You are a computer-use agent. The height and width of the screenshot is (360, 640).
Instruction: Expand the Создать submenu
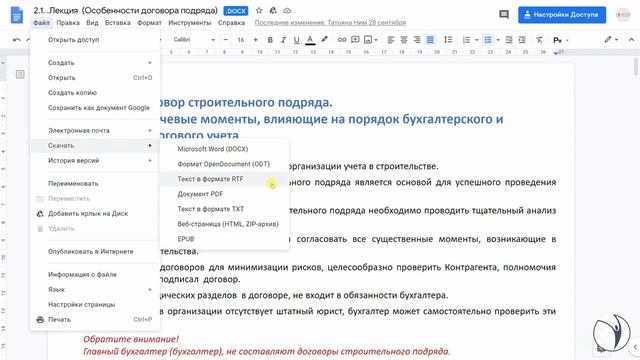pos(95,63)
